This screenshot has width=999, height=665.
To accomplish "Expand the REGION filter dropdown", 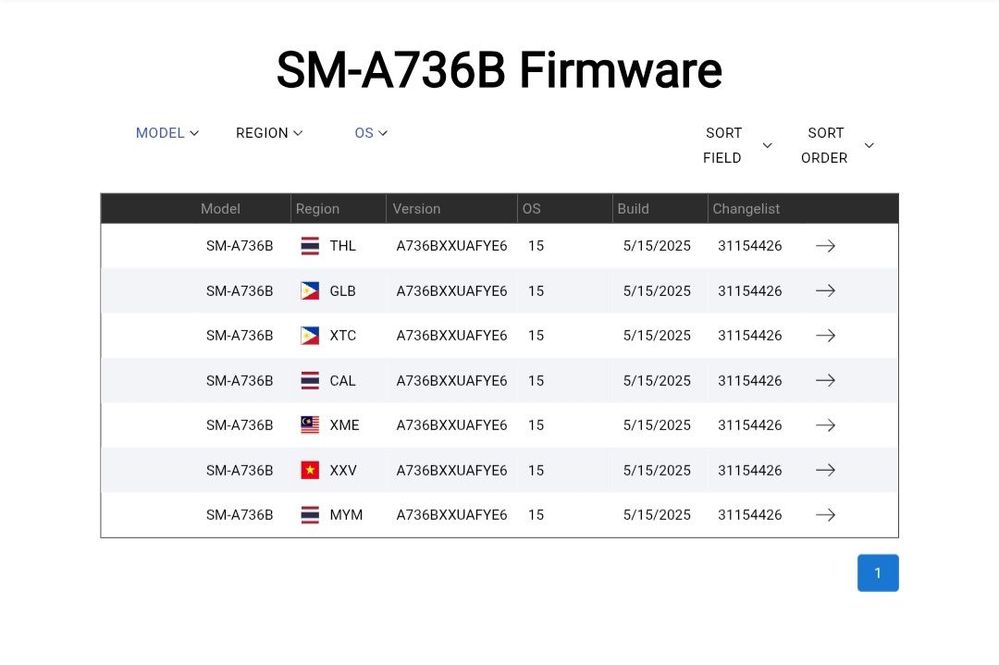I will pyautogui.click(x=269, y=133).
